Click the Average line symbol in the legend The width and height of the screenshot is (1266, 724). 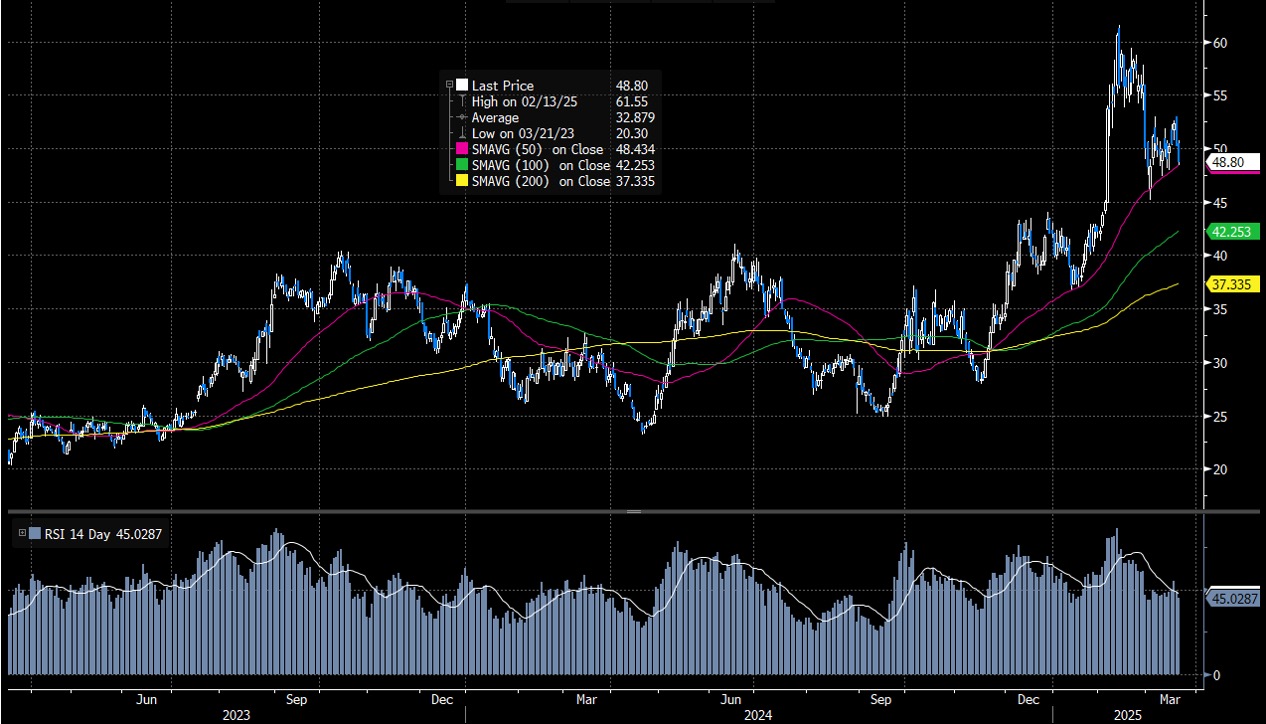460,117
